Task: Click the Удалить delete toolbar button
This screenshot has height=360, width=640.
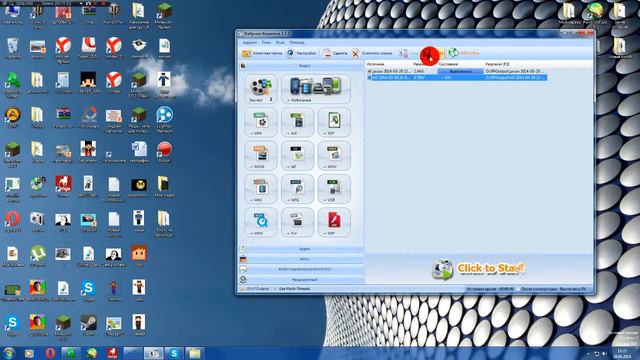Action: tap(335, 53)
